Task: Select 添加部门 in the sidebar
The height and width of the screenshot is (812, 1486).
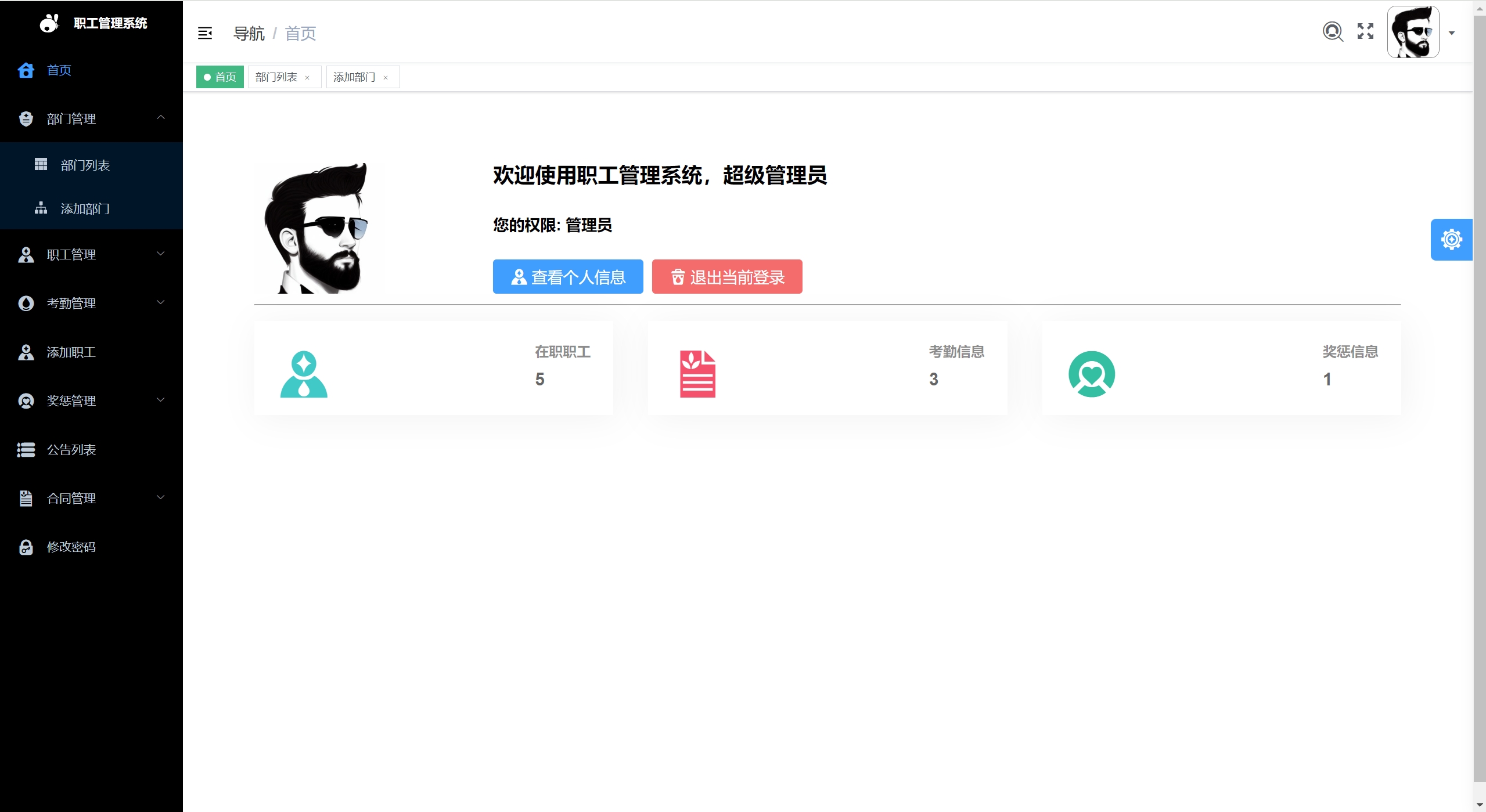Action: [85, 208]
